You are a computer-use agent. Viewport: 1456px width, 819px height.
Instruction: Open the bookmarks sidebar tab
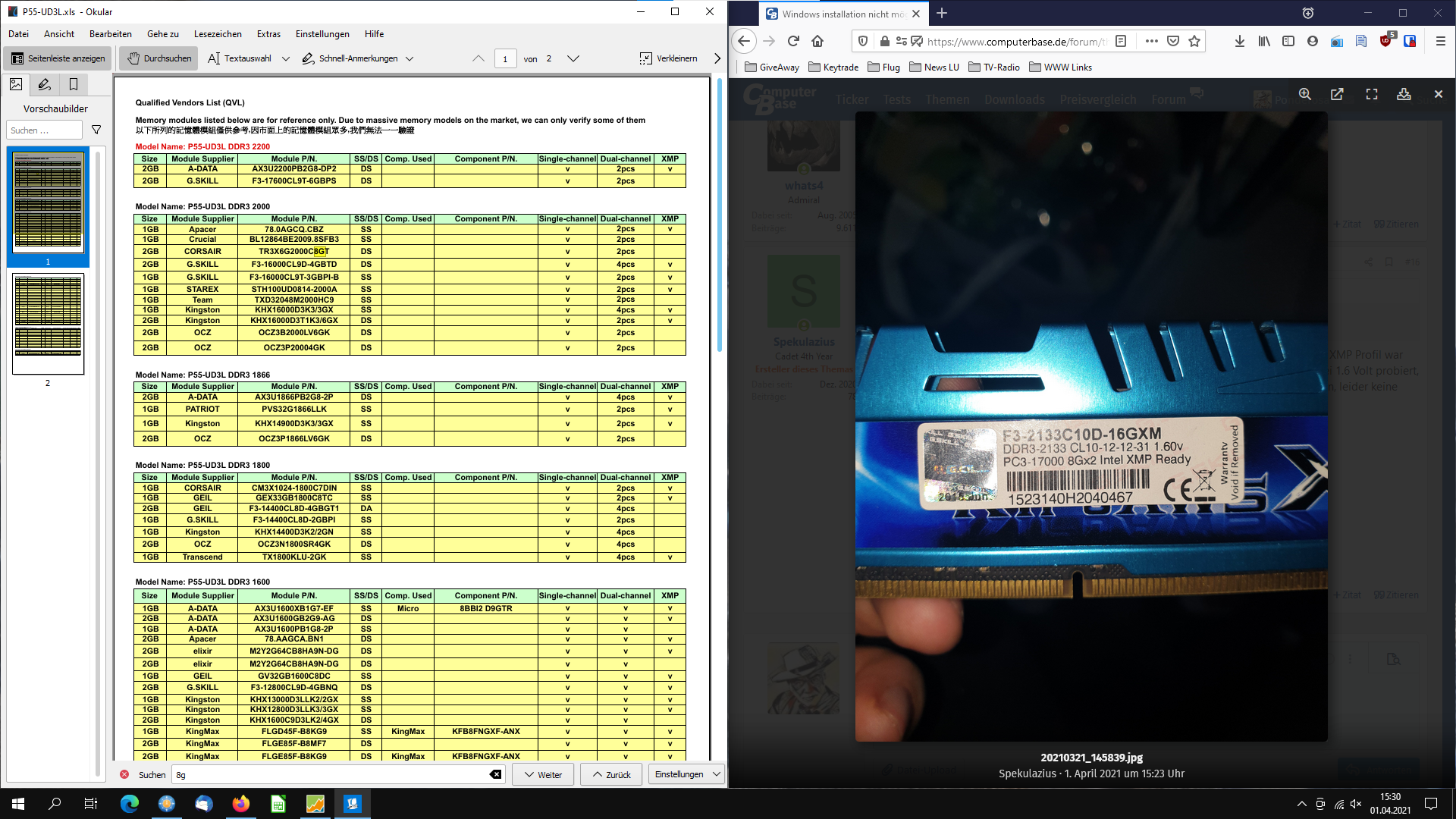click(x=74, y=84)
